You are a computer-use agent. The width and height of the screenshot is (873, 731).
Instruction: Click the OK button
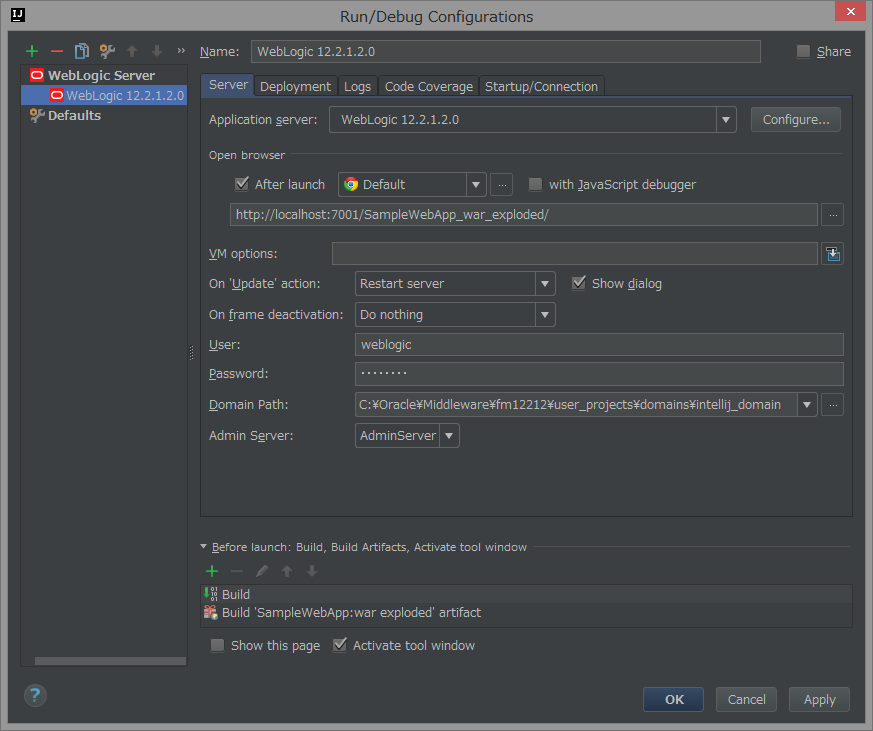tap(674, 699)
